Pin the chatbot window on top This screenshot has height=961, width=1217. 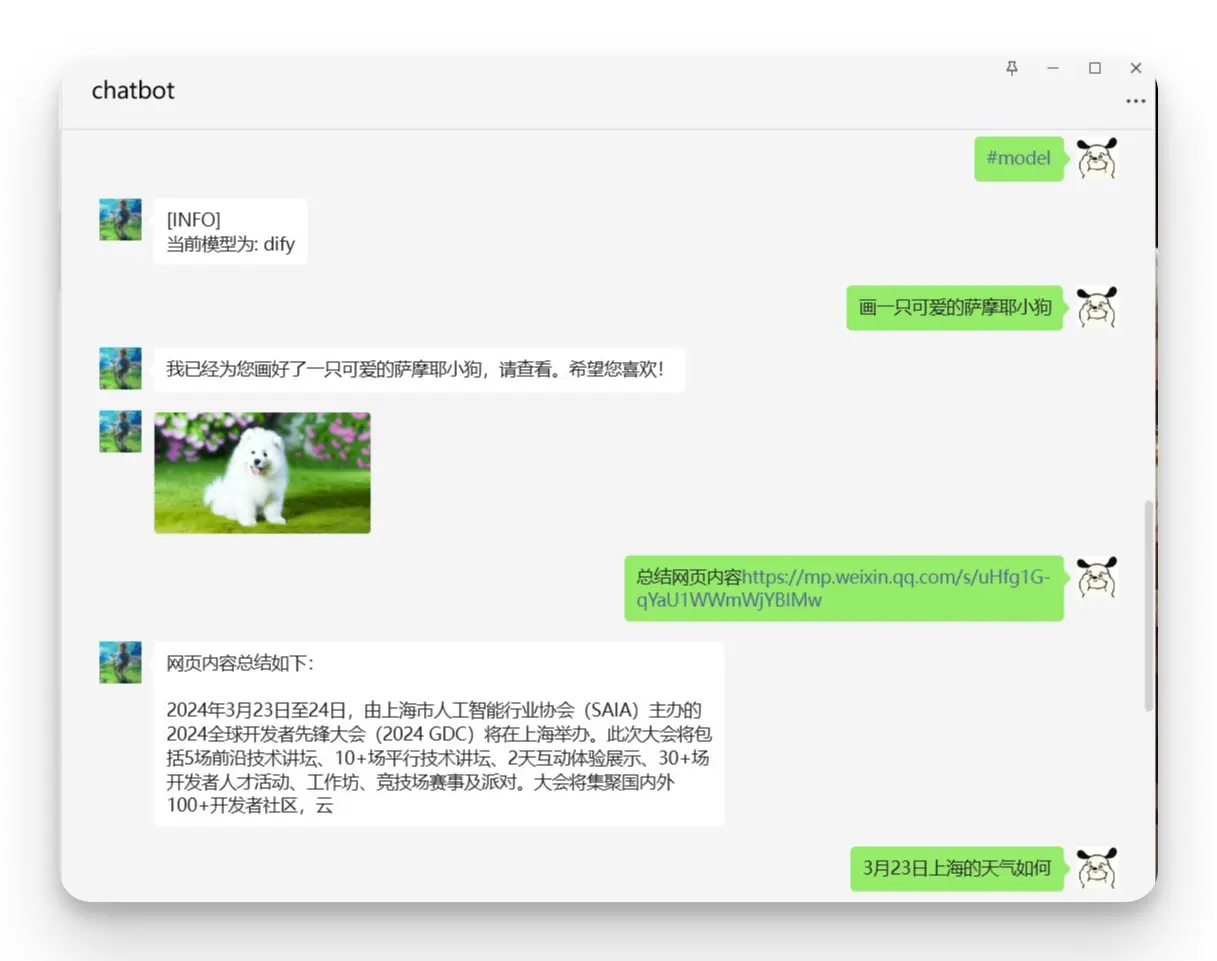point(1011,68)
